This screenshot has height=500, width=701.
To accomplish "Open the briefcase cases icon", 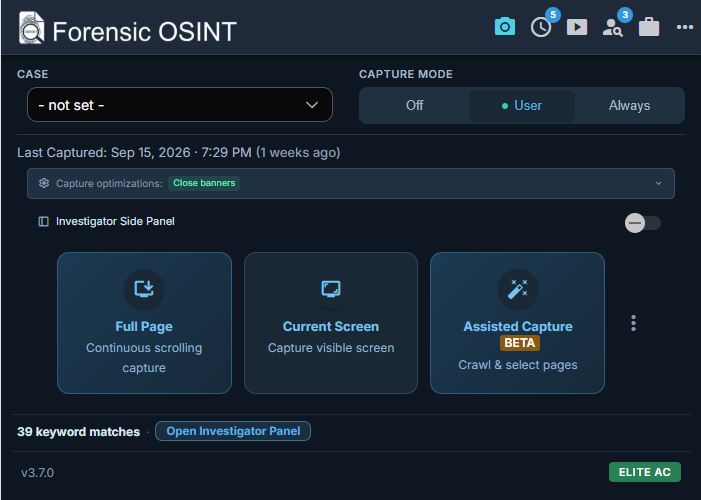I will 649,27.
